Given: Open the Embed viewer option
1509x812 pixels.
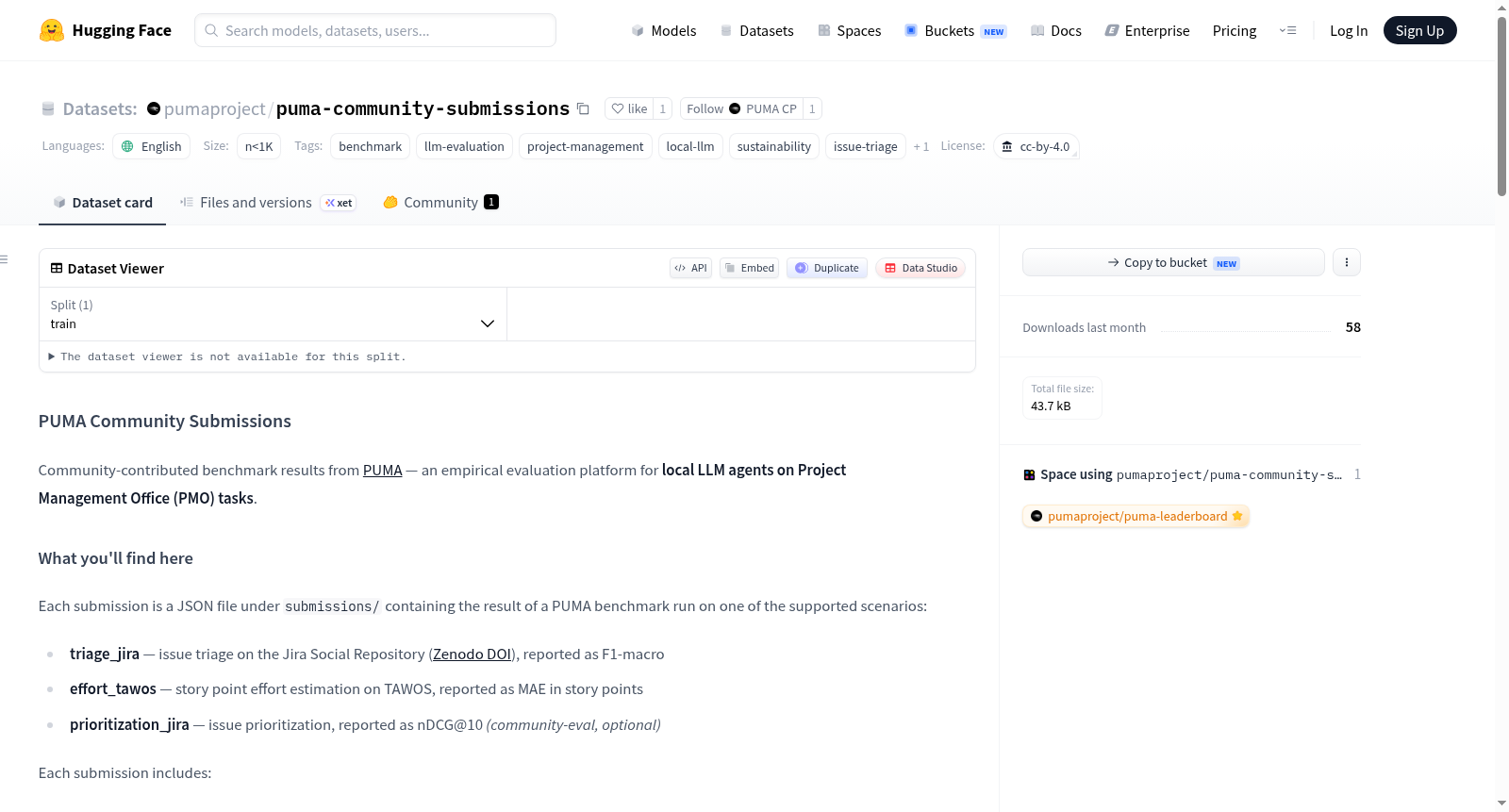Looking at the screenshot, I should [750, 268].
